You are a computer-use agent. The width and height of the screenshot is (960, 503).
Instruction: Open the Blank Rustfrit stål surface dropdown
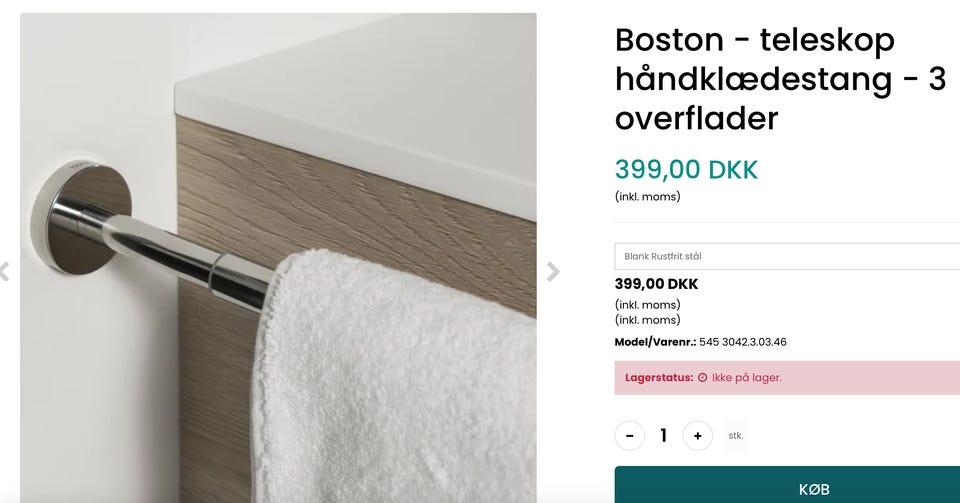pos(787,256)
